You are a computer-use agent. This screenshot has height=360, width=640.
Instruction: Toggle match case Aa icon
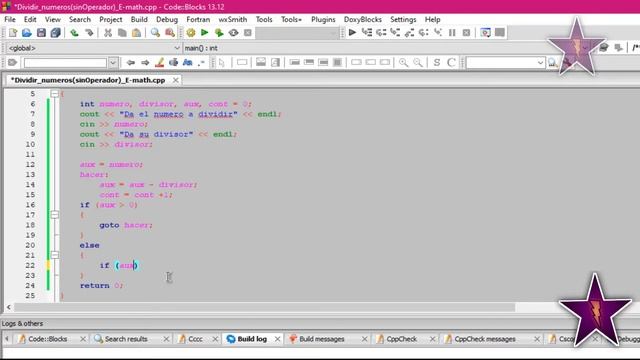pyautogui.click(x=187, y=62)
